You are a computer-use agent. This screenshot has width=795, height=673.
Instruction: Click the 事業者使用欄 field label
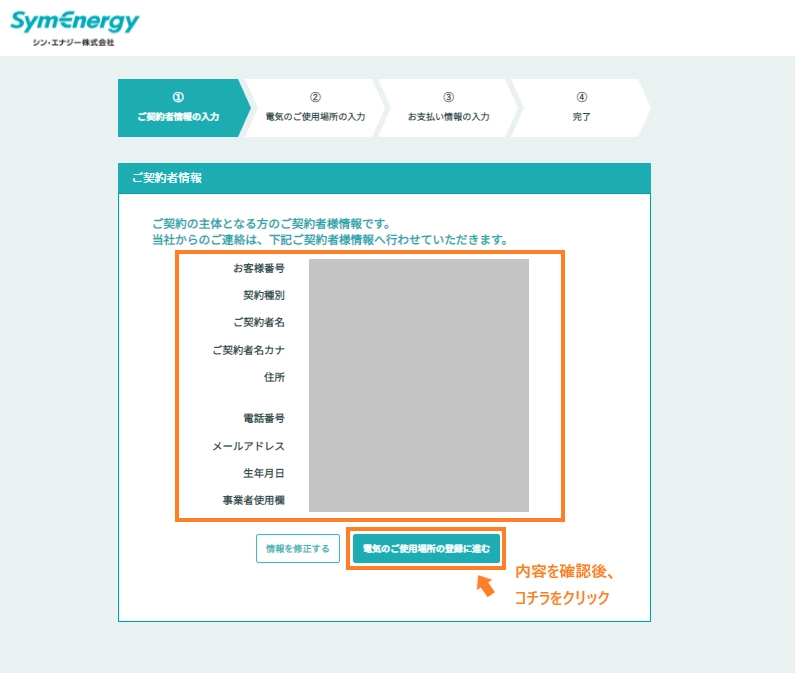point(254,500)
